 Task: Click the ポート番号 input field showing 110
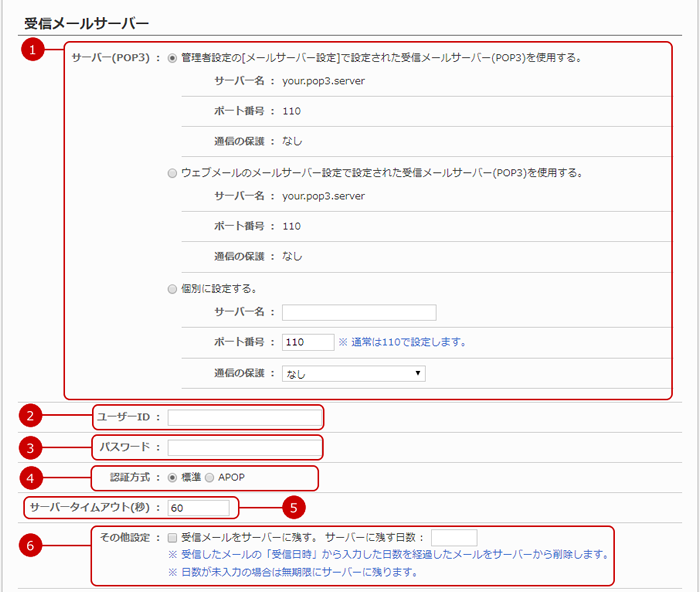[x=307, y=342]
